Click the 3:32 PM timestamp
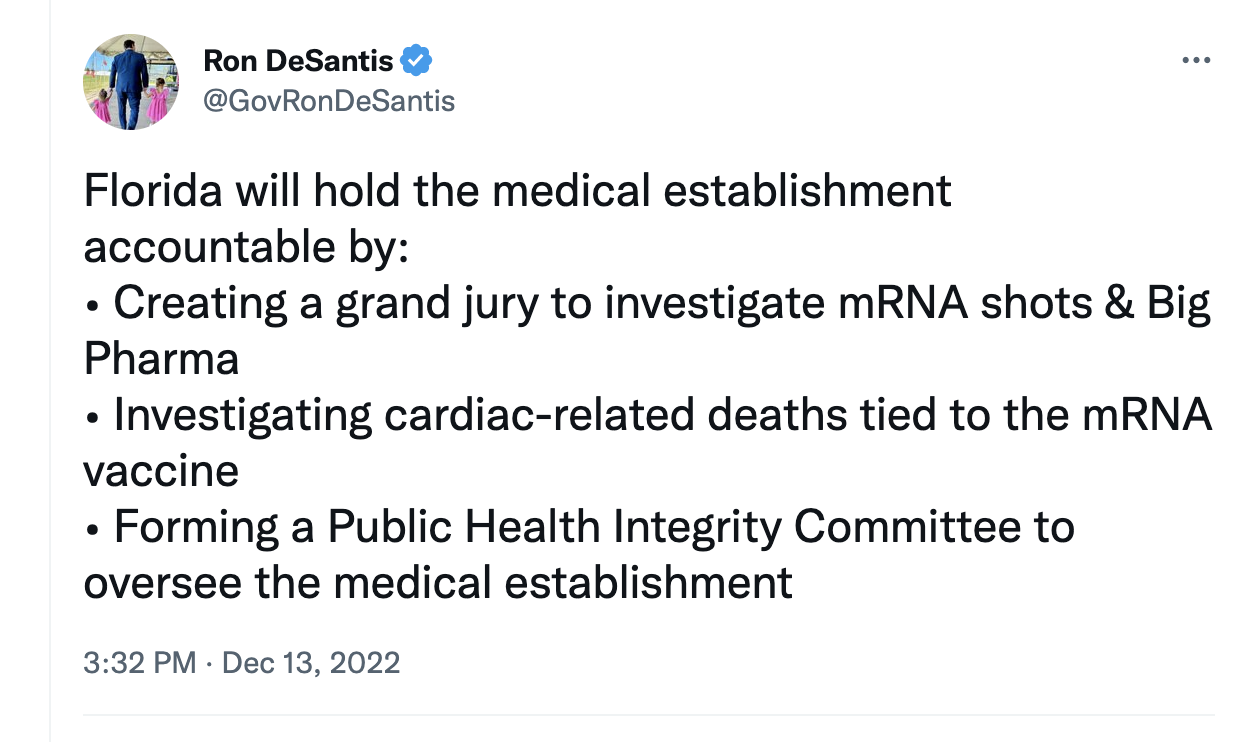The width and height of the screenshot is (1236, 742). [x=140, y=662]
